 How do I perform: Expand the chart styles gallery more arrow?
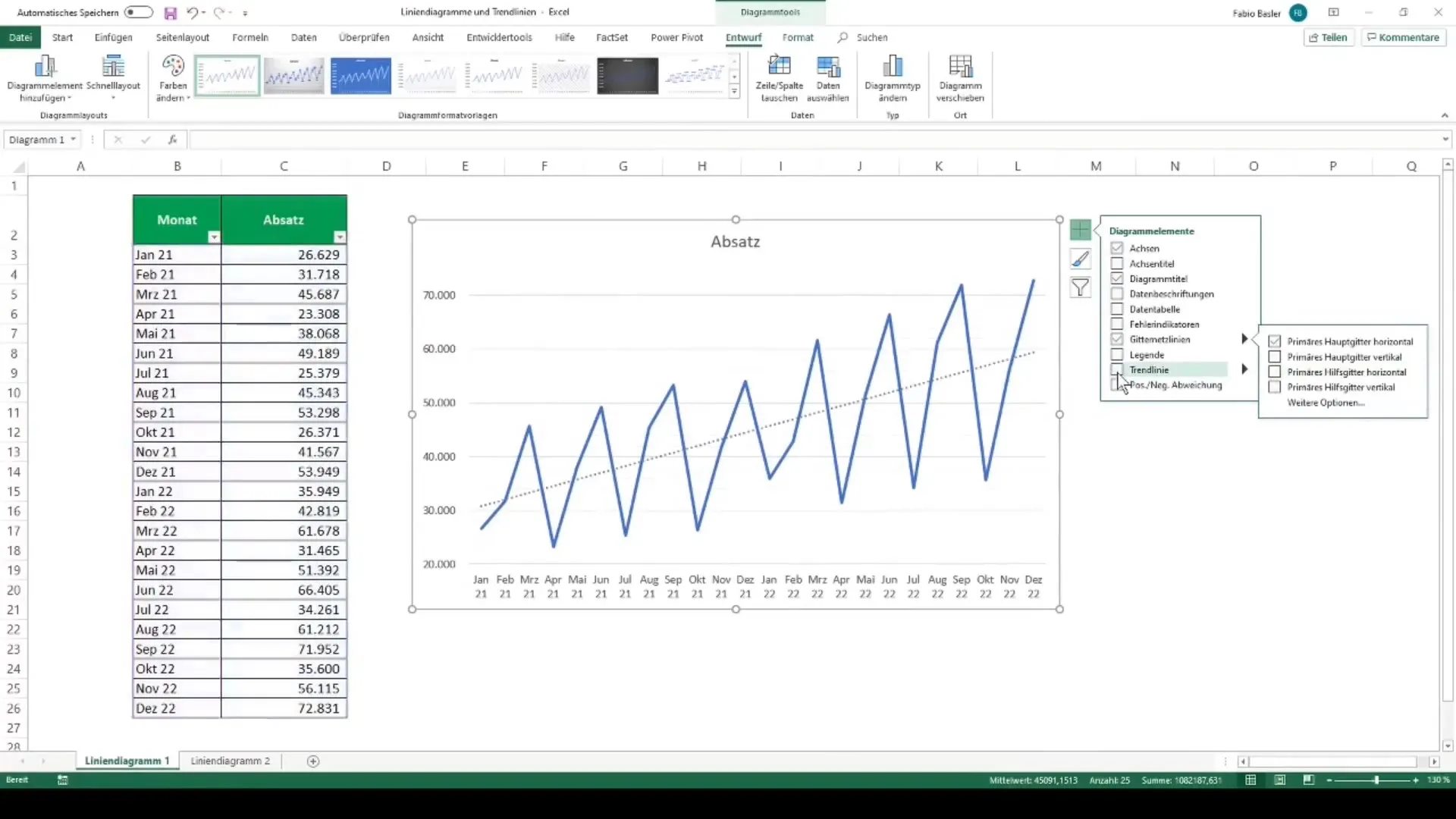point(734,92)
